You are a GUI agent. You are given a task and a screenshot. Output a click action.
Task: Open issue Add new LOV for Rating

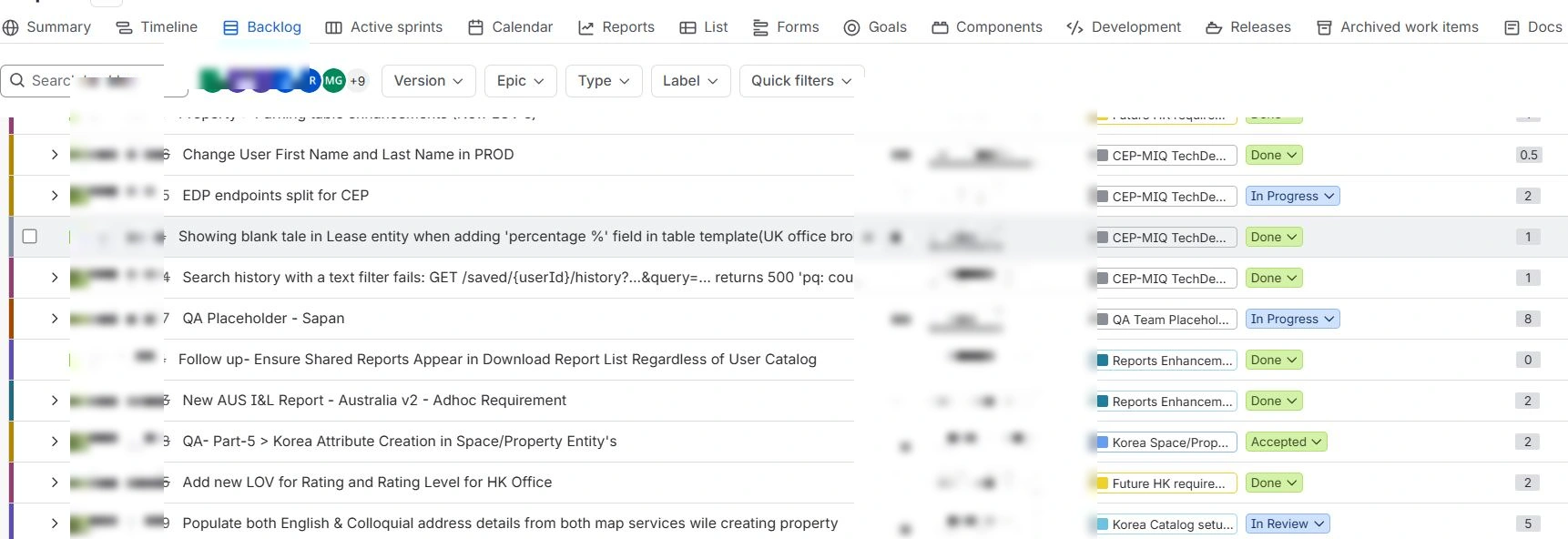(367, 482)
